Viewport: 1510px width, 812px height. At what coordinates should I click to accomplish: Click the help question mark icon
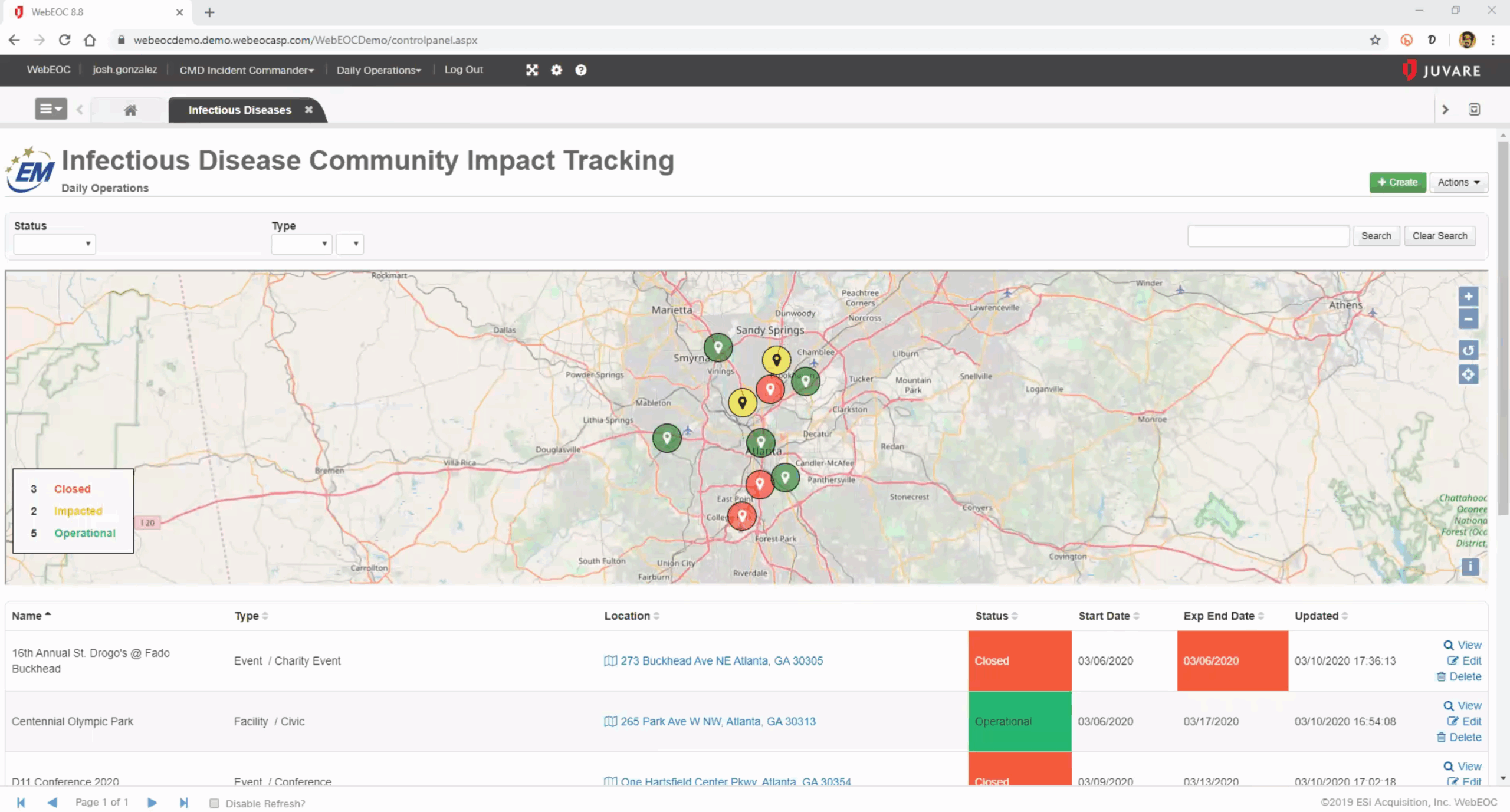click(580, 70)
